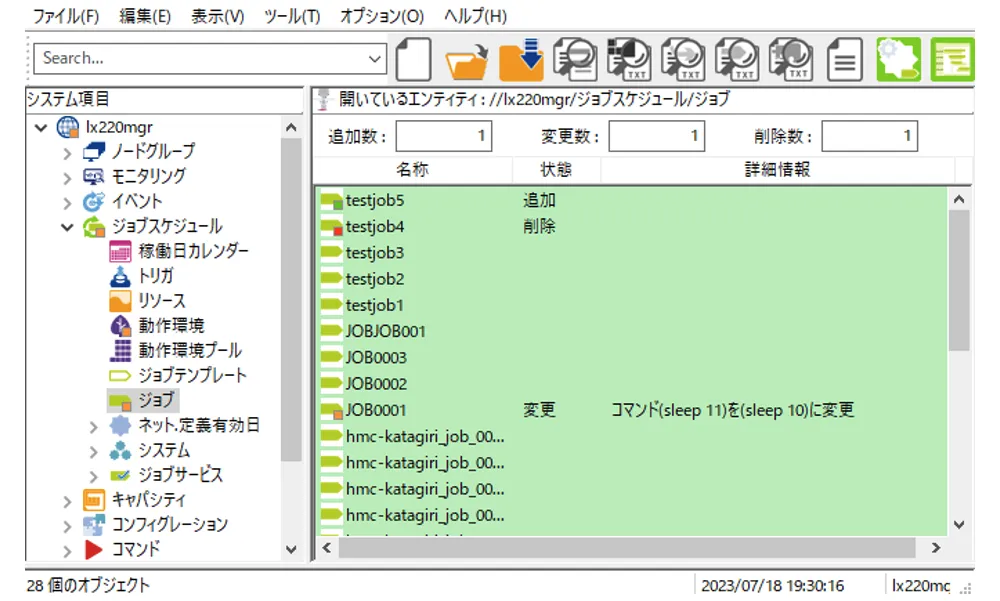The width and height of the screenshot is (1000, 601).
Task: Expand the イベント tree node
Action: [x=67, y=203]
